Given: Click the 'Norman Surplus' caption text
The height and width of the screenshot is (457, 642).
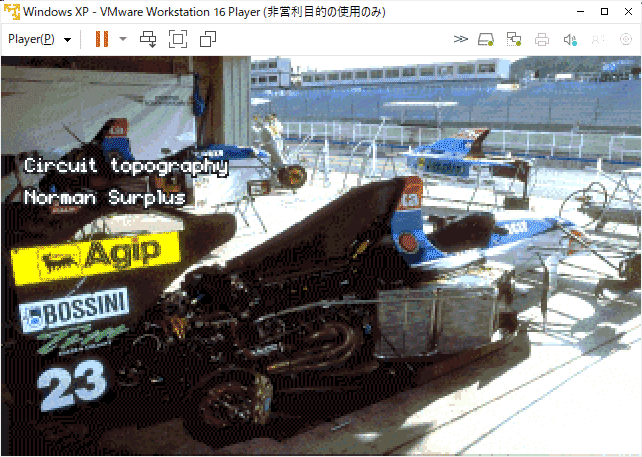Looking at the screenshot, I should (x=105, y=198).
